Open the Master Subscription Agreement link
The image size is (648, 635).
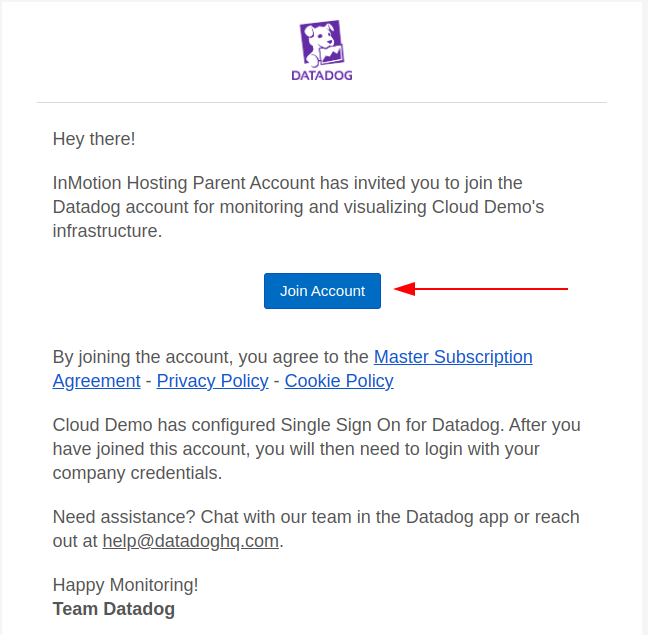click(453, 357)
